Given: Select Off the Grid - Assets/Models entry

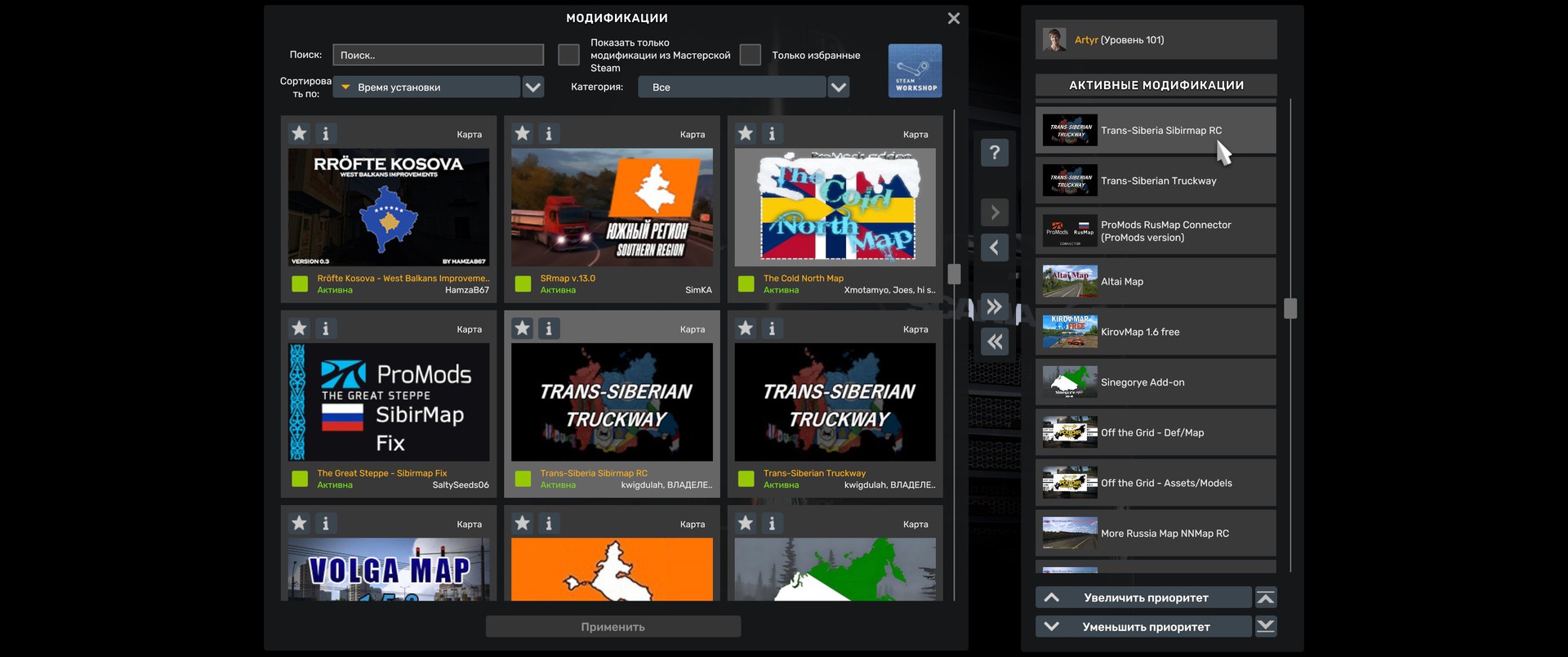Looking at the screenshot, I should coord(1156,483).
